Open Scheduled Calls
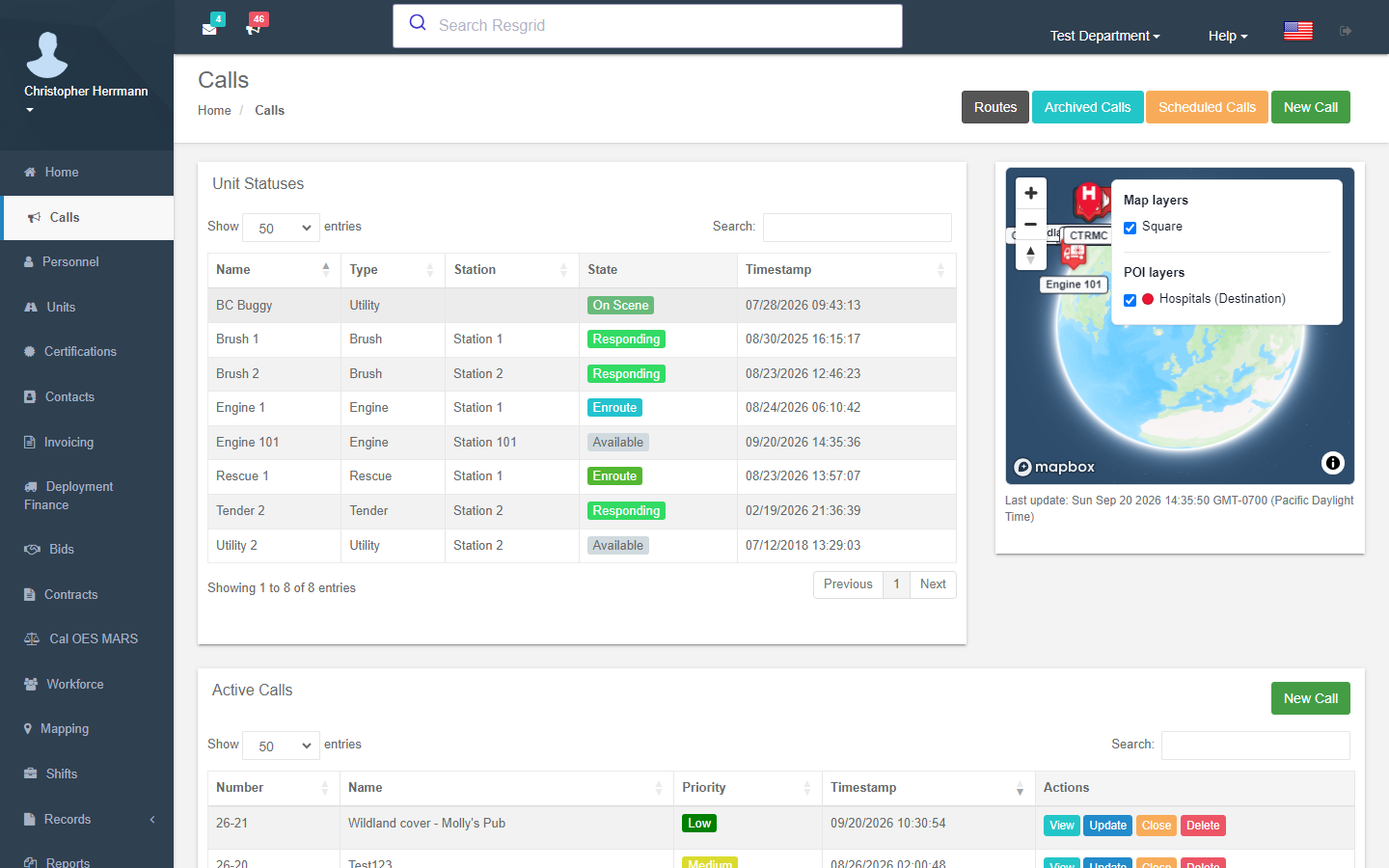This screenshot has width=1389, height=868. pyautogui.click(x=1208, y=107)
